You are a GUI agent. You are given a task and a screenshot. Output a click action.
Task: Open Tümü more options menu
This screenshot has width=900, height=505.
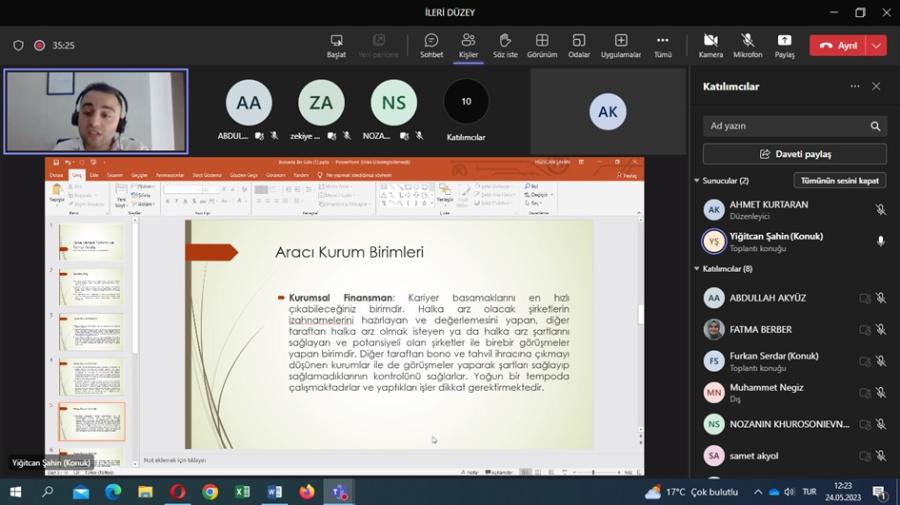click(662, 45)
